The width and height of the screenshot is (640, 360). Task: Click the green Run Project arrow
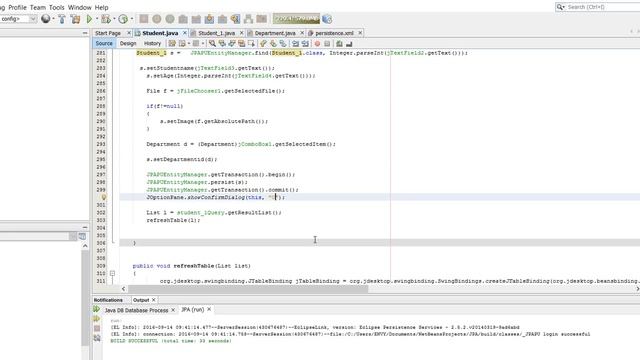click(89, 19)
